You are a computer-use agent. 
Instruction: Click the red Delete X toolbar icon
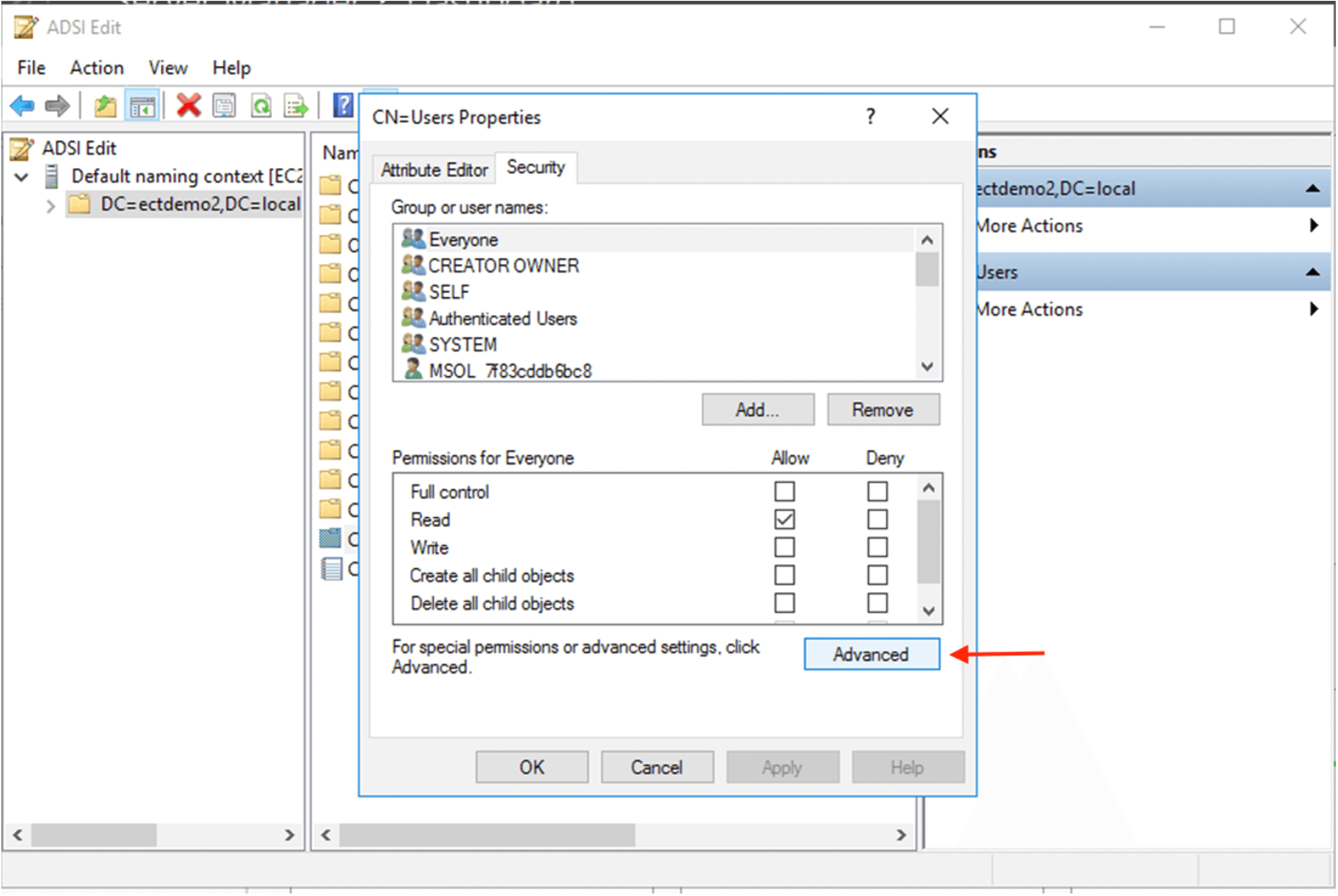[189, 106]
